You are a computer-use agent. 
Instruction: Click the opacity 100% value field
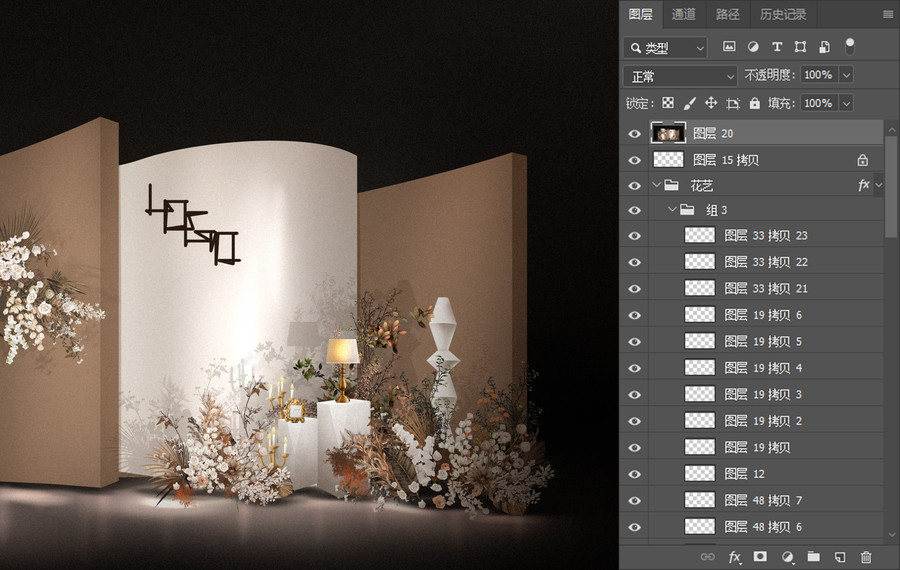point(820,75)
